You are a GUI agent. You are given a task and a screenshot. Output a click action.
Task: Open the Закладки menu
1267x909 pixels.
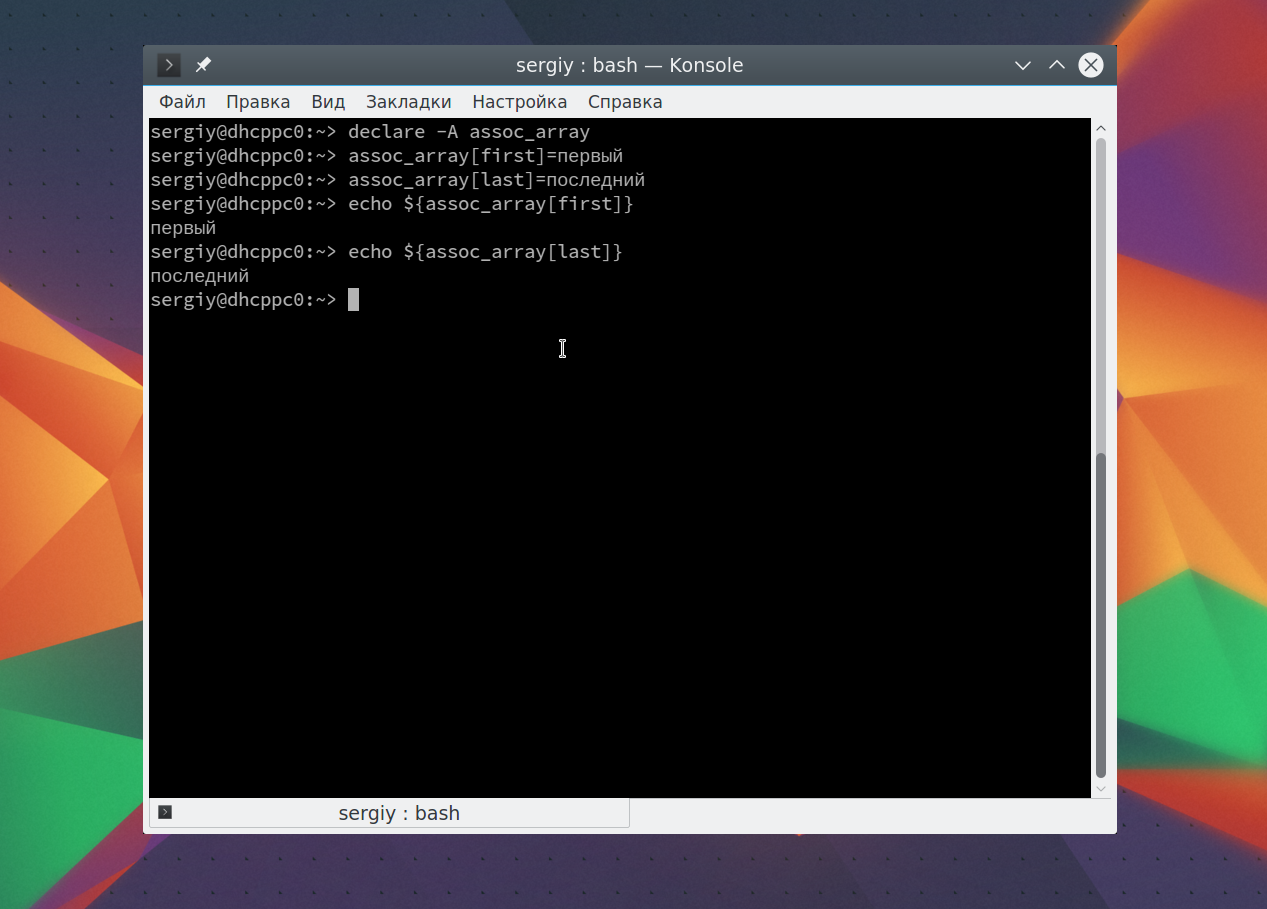point(408,102)
